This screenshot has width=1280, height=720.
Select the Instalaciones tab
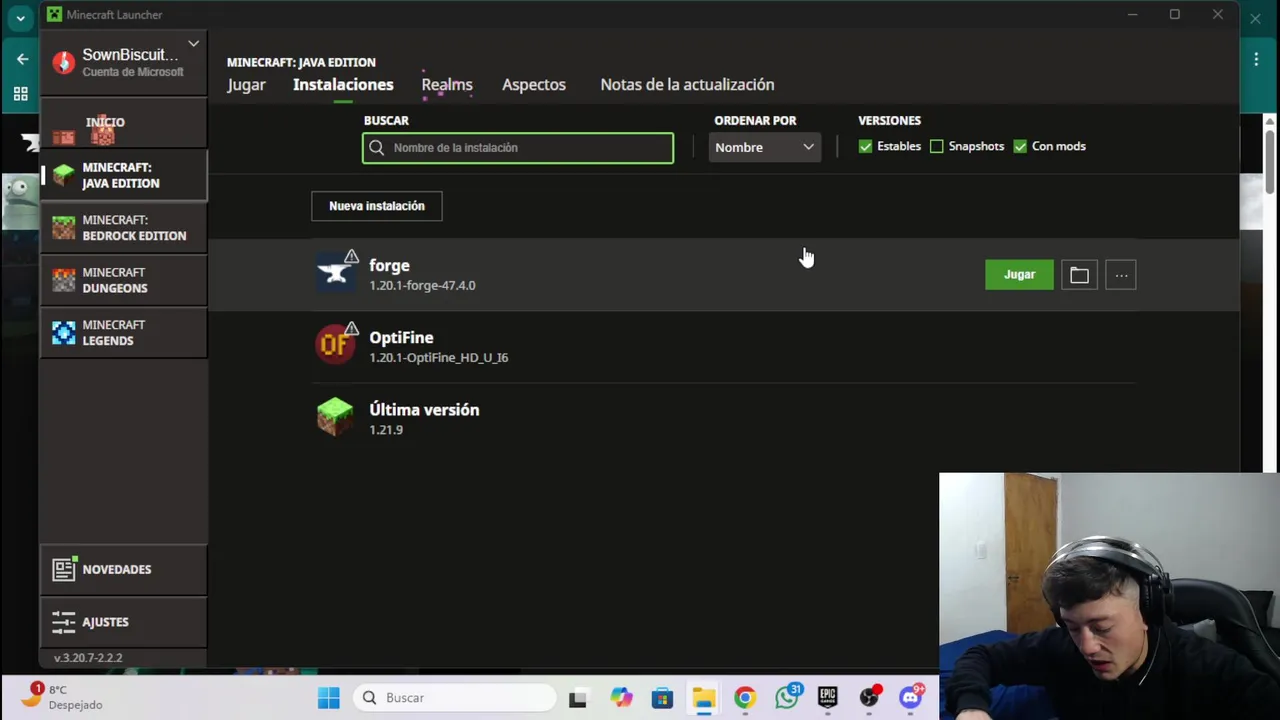343,85
